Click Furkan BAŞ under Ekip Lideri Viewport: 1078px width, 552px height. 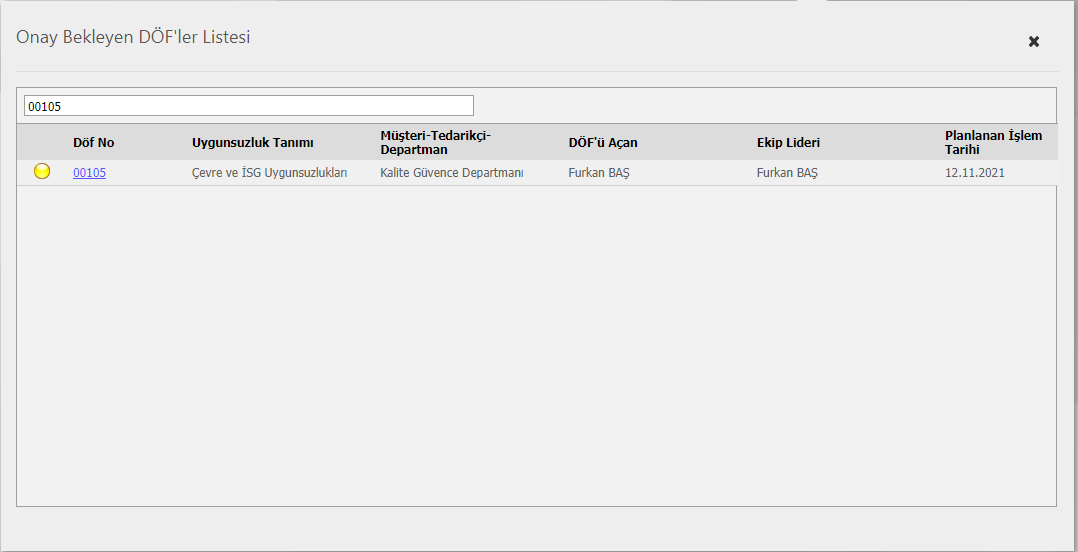[787, 173]
